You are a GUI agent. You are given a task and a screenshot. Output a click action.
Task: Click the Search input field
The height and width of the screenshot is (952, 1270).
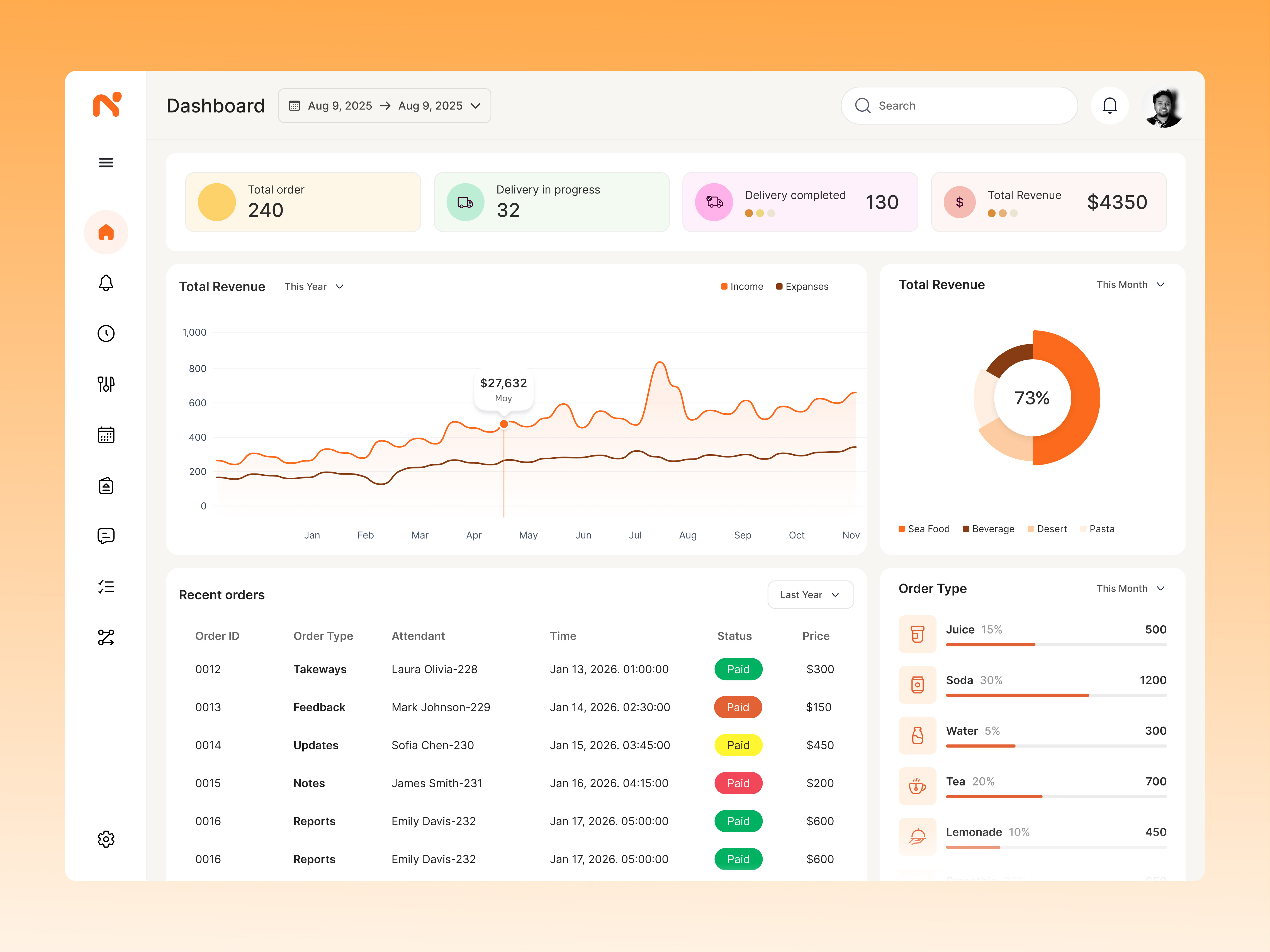click(959, 106)
